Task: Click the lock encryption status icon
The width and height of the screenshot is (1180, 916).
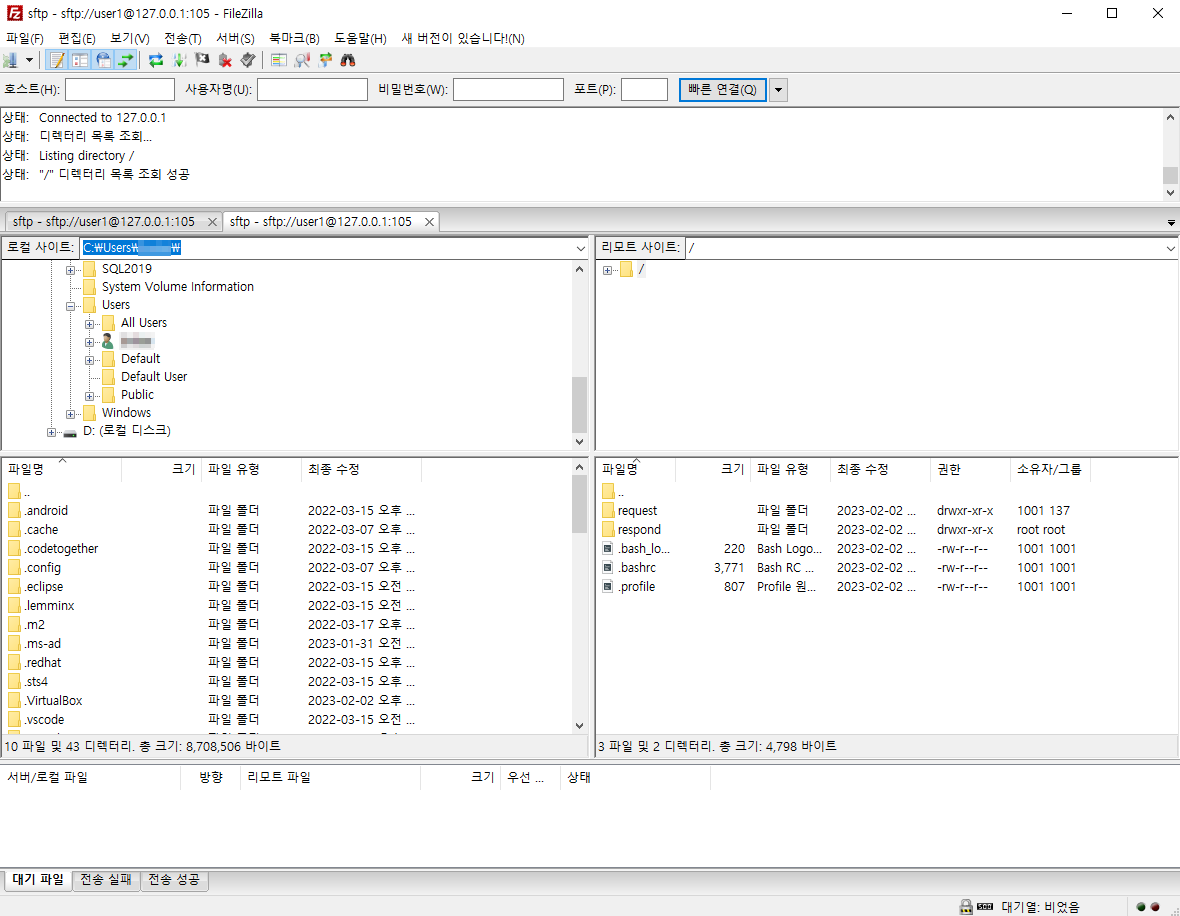Action: (966, 907)
